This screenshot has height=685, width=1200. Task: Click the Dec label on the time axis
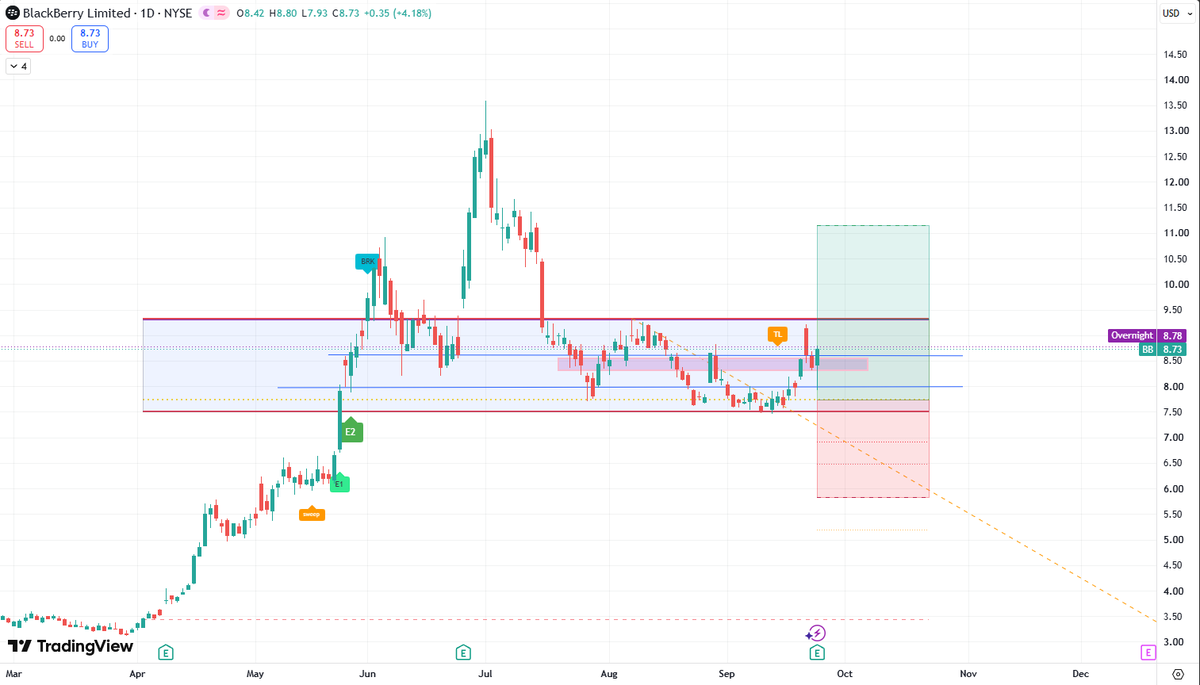coord(1080,674)
